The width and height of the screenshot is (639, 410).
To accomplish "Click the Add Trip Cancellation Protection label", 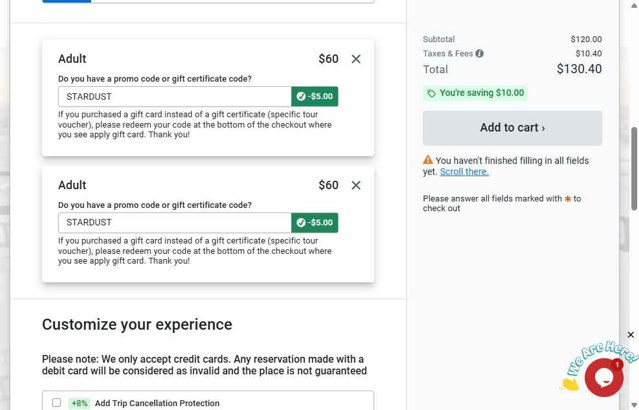I will (x=157, y=403).
